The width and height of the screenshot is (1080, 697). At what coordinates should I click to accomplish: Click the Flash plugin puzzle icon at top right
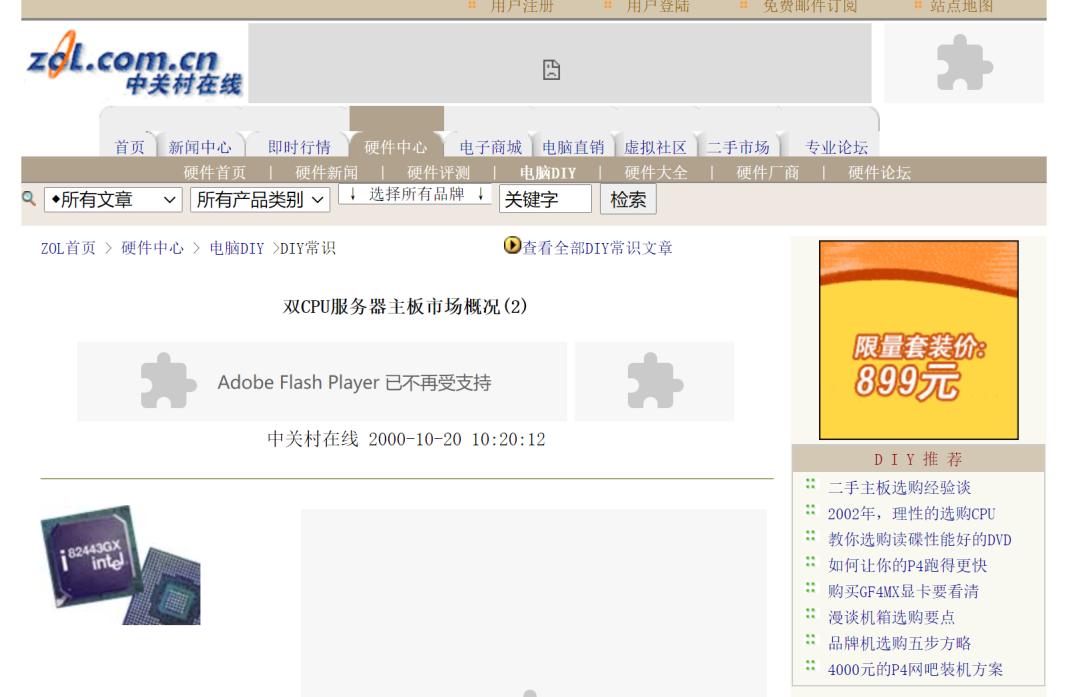964,63
